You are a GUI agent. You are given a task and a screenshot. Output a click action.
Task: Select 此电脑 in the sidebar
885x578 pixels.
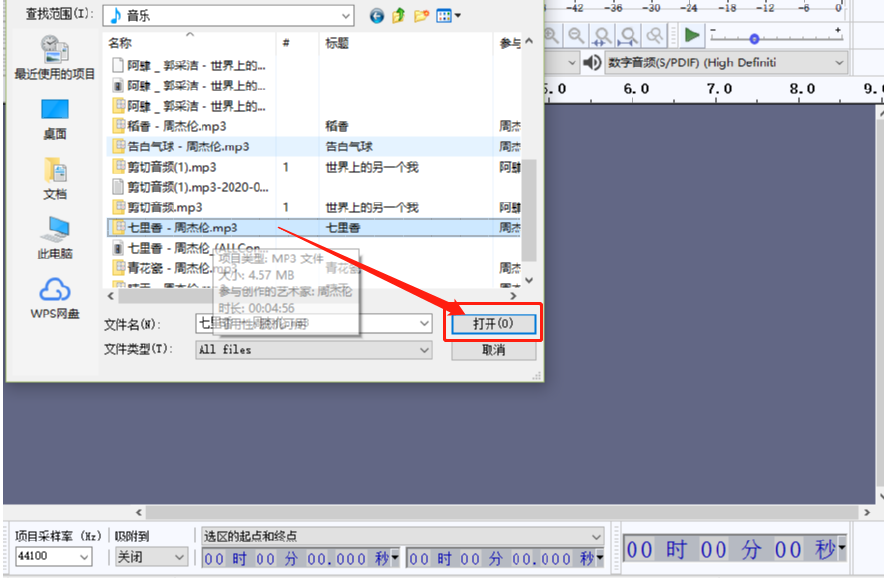[x=55, y=238]
